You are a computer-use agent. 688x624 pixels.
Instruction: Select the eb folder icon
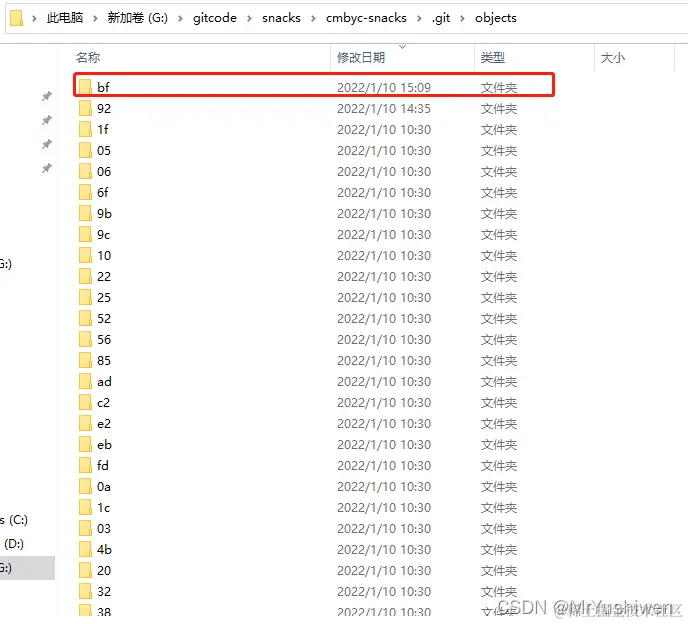(85, 445)
